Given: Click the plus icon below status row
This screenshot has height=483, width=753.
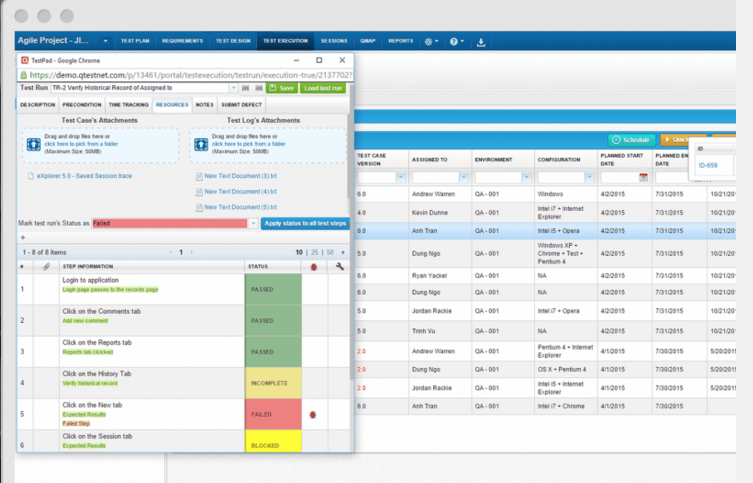Looking at the screenshot, I should pyautogui.click(x=23, y=238).
